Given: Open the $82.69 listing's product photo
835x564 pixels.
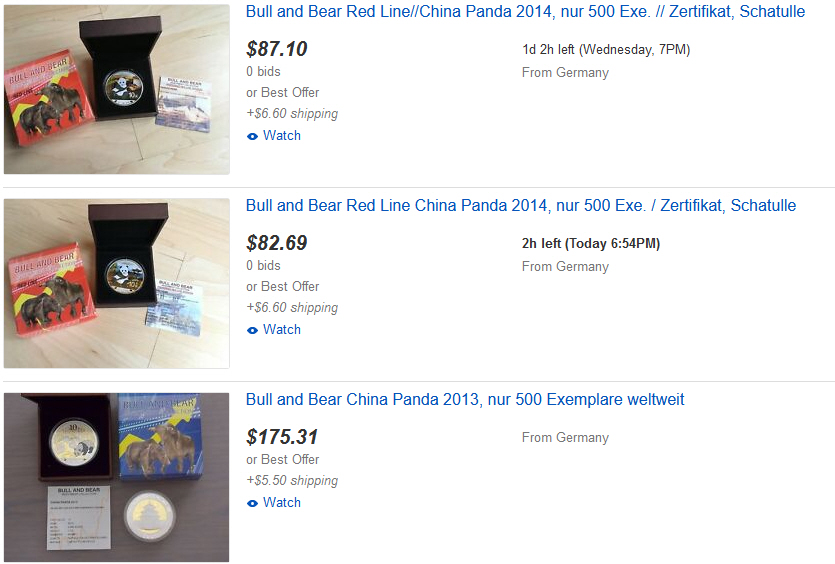Looking at the screenshot, I should (x=117, y=283).
